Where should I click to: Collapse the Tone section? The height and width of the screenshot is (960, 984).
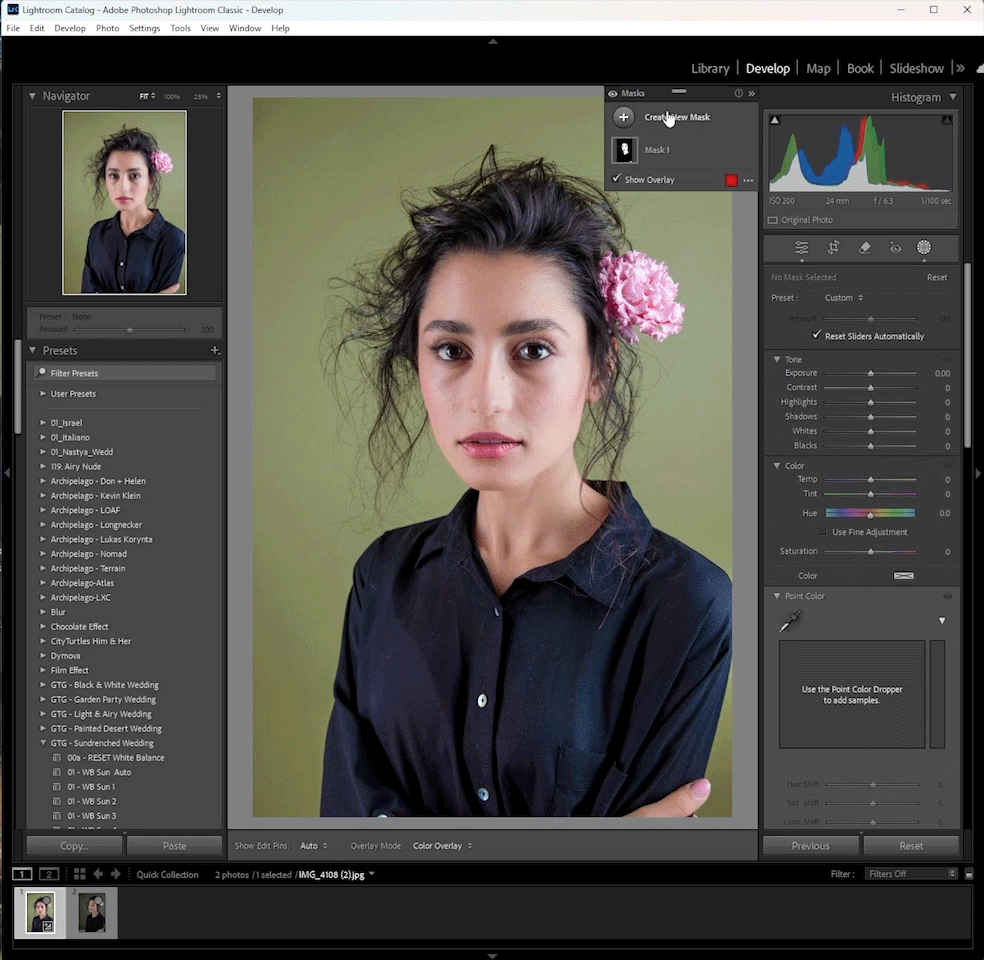pyautogui.click(x=777, y=360)
